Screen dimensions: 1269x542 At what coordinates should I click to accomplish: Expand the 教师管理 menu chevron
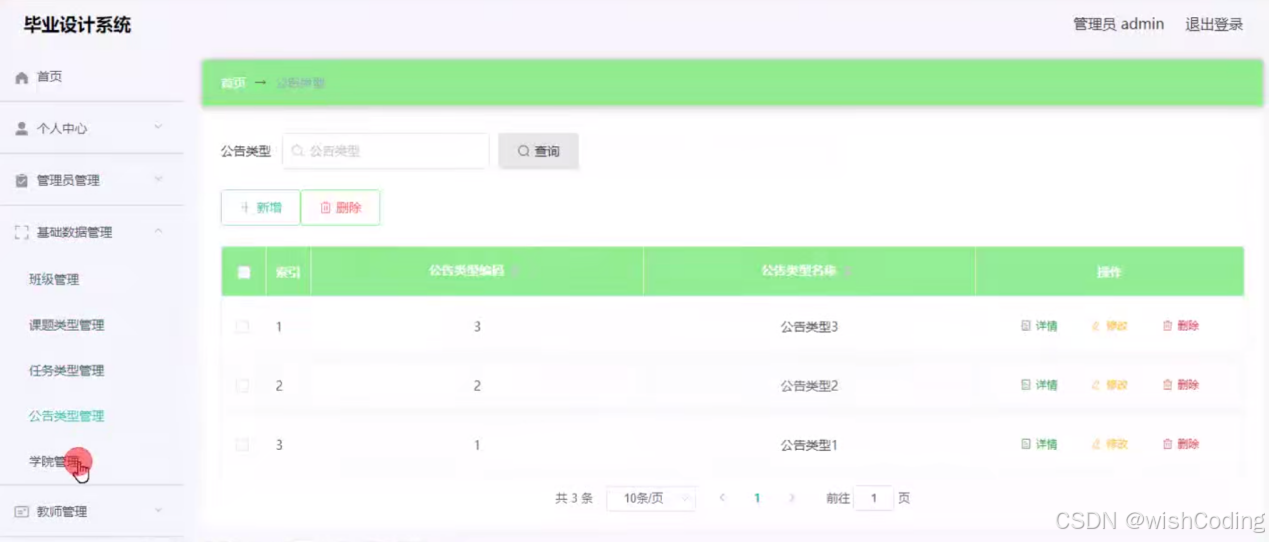coord(158,511)
